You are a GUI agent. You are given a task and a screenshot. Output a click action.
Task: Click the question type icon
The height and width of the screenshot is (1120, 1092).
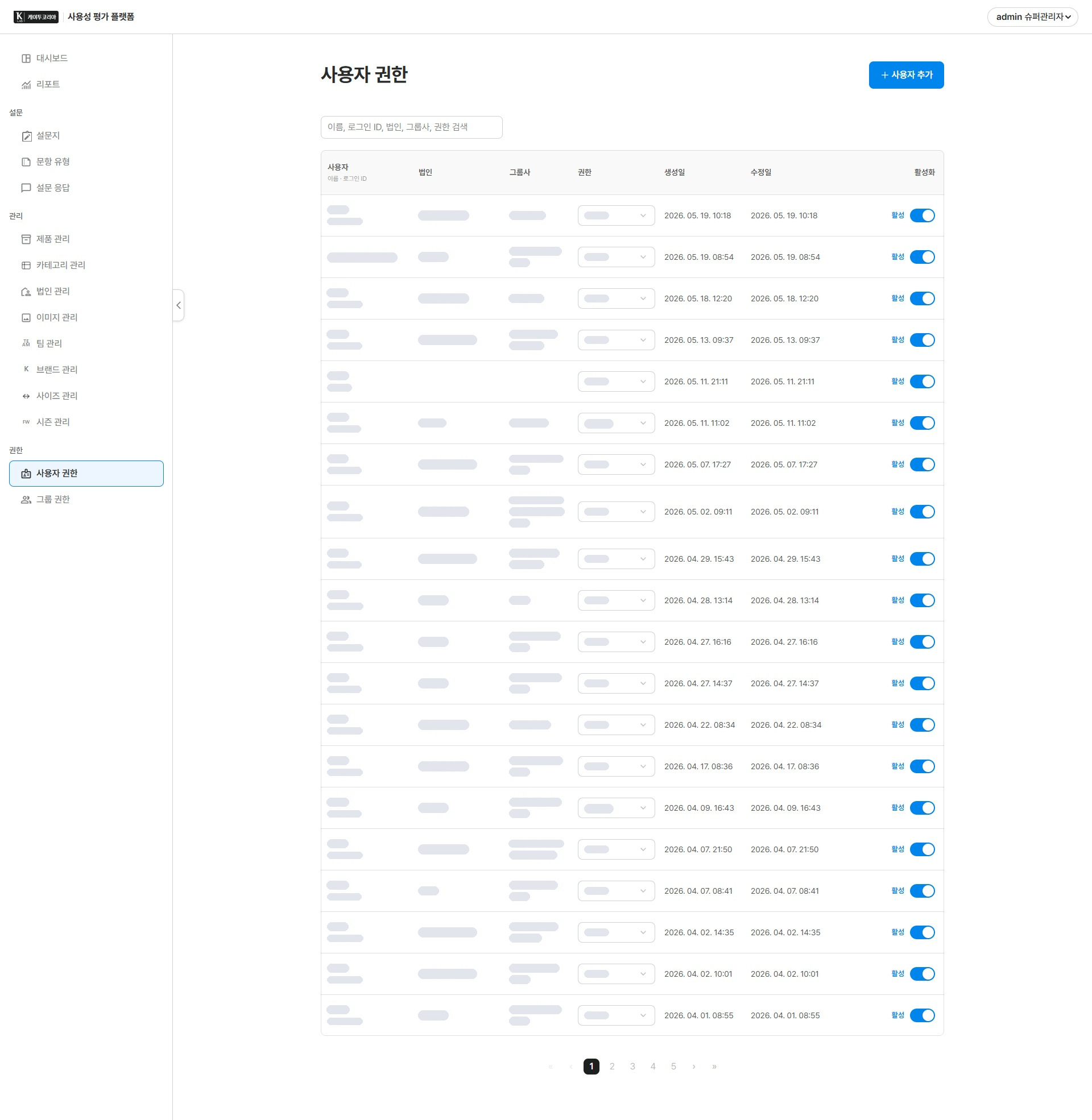(26, 162)
